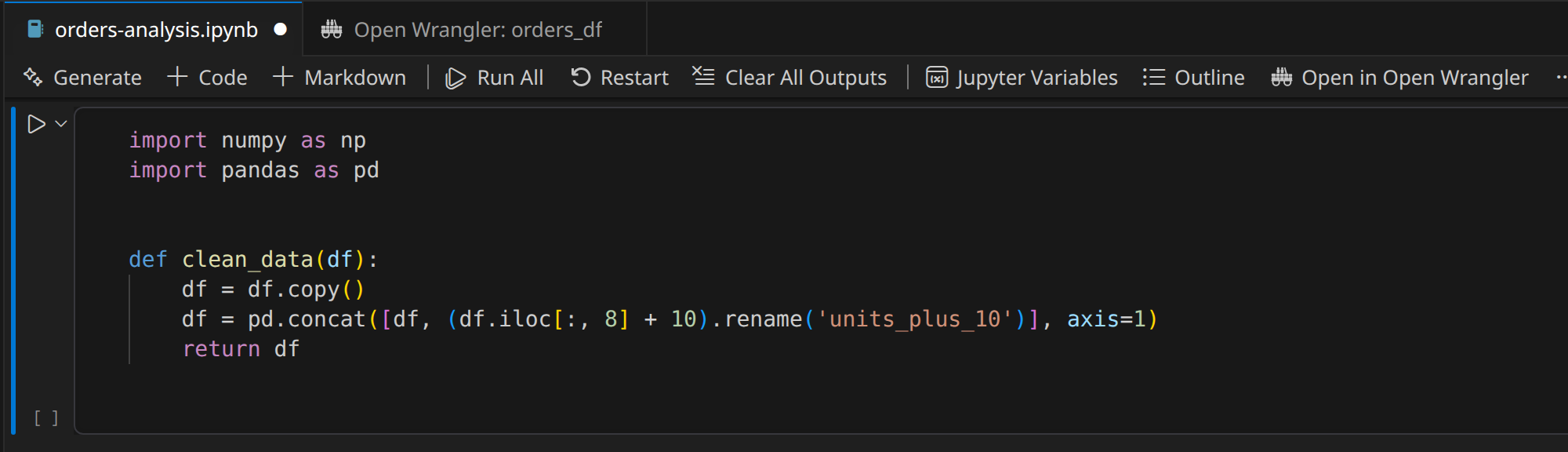Click the 'return df' line

click(x=241, y=349)
